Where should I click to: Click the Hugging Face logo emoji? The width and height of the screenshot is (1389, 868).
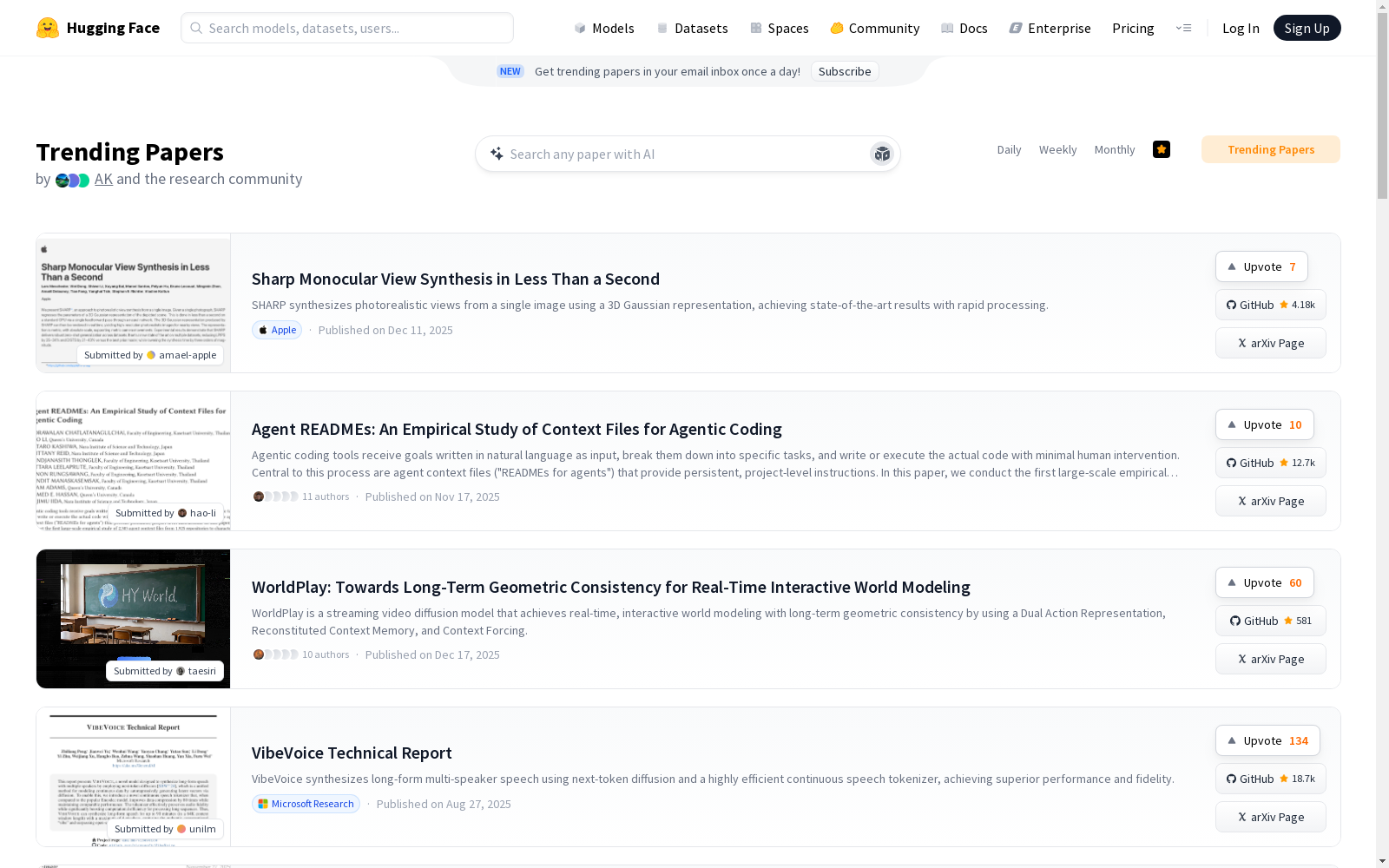[48, 28]
